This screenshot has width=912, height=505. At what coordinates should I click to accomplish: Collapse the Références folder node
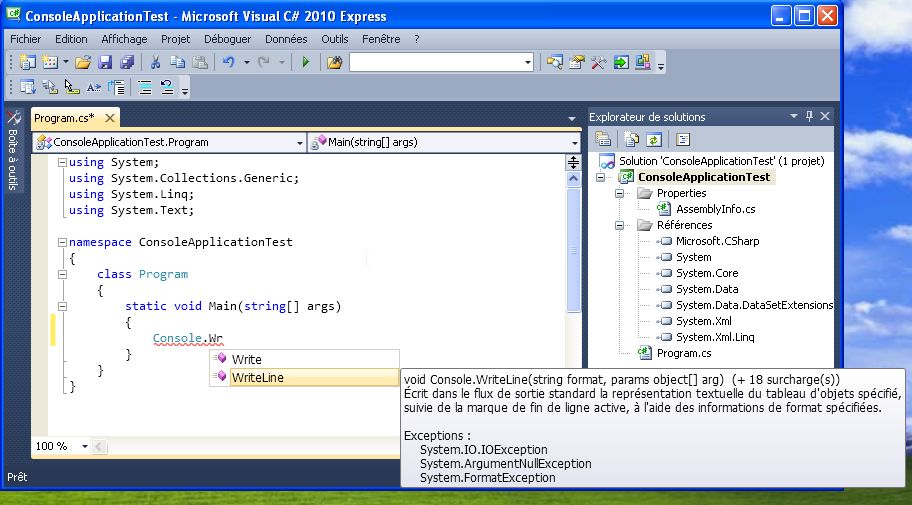pos(619,225)
